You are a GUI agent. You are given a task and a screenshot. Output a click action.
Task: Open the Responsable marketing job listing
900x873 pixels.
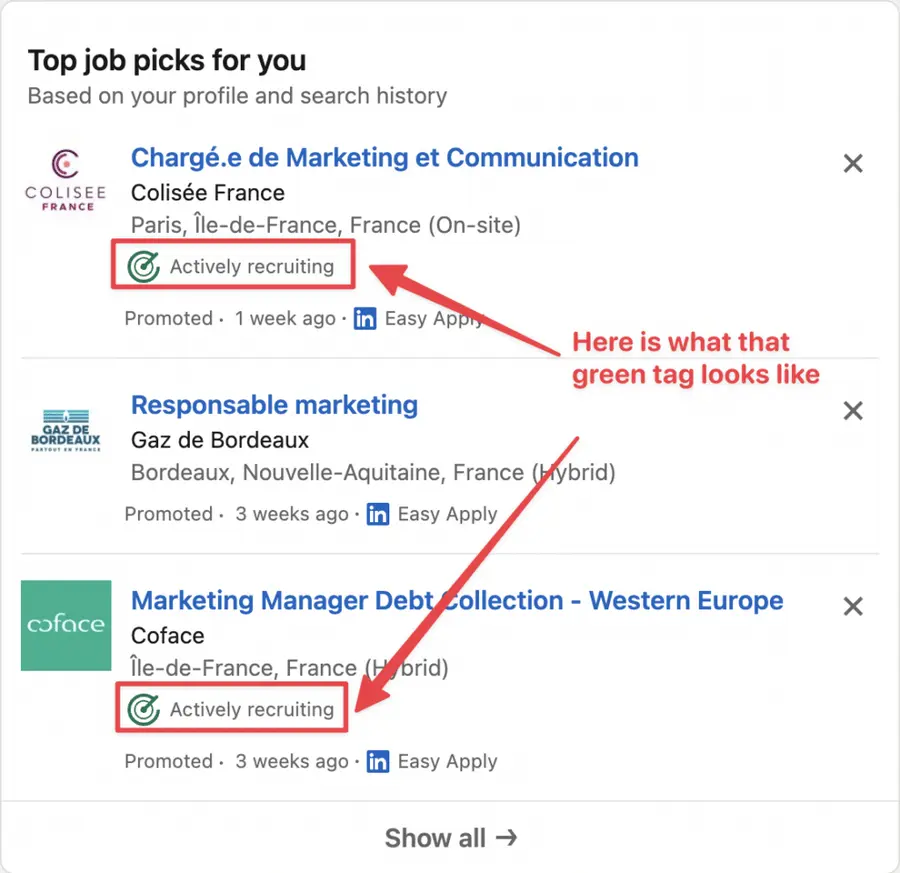coord(274,405)
